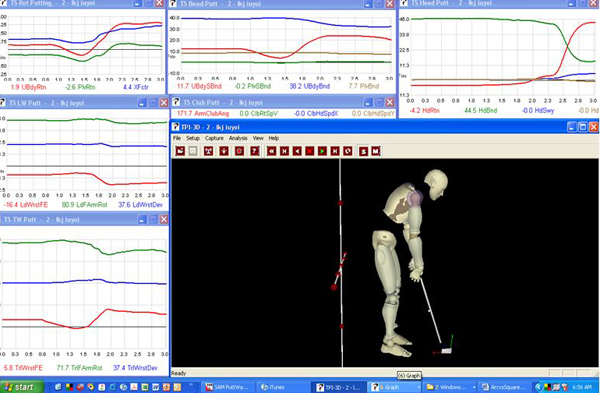The width and height of the screenshot is (600, 393).
Task: Click the TrlFArmRot legend label
Action: tap(80, 368)
